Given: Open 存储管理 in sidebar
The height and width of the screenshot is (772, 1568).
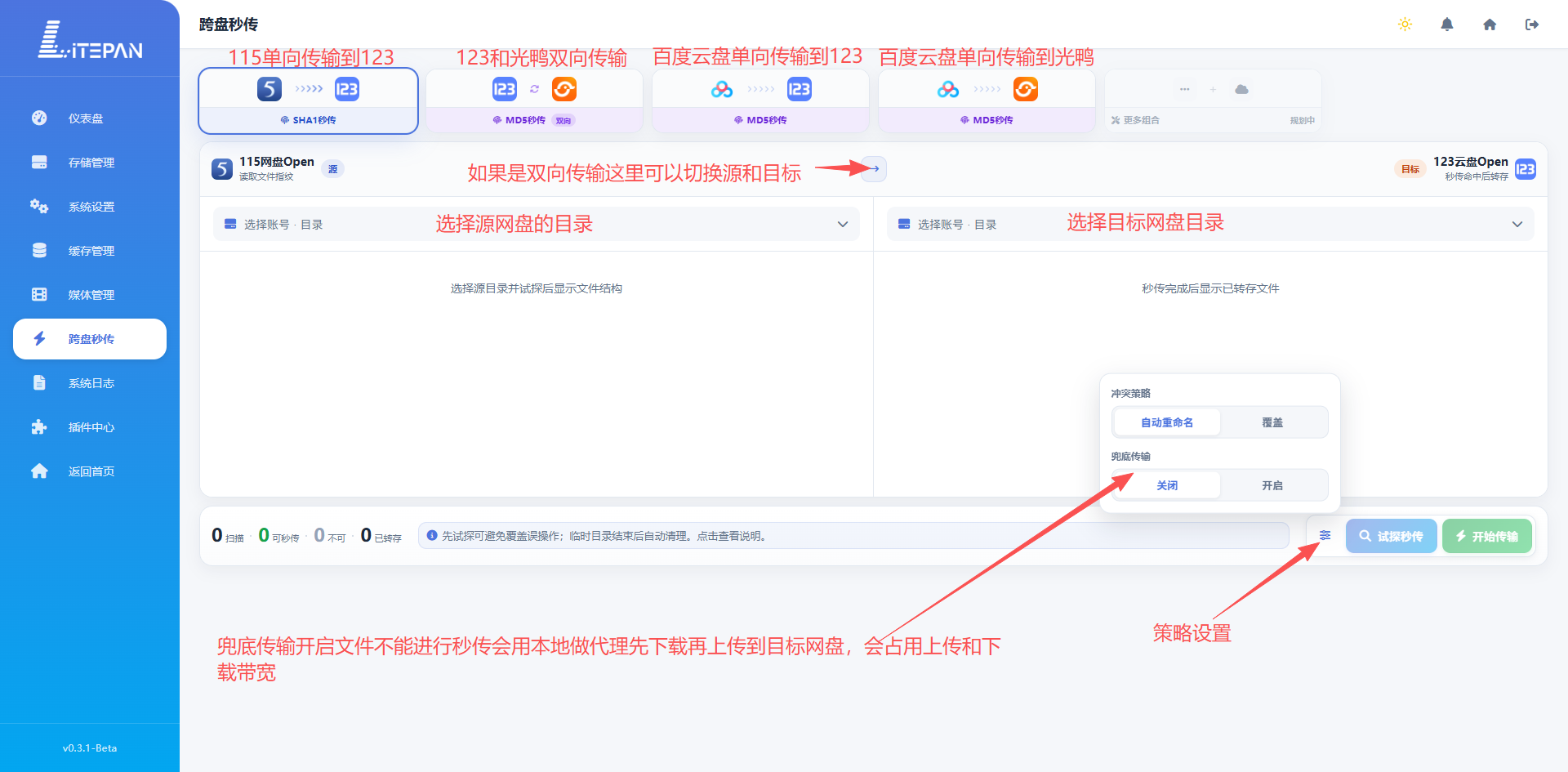Looking at the screenshot, I should (90, 163).
